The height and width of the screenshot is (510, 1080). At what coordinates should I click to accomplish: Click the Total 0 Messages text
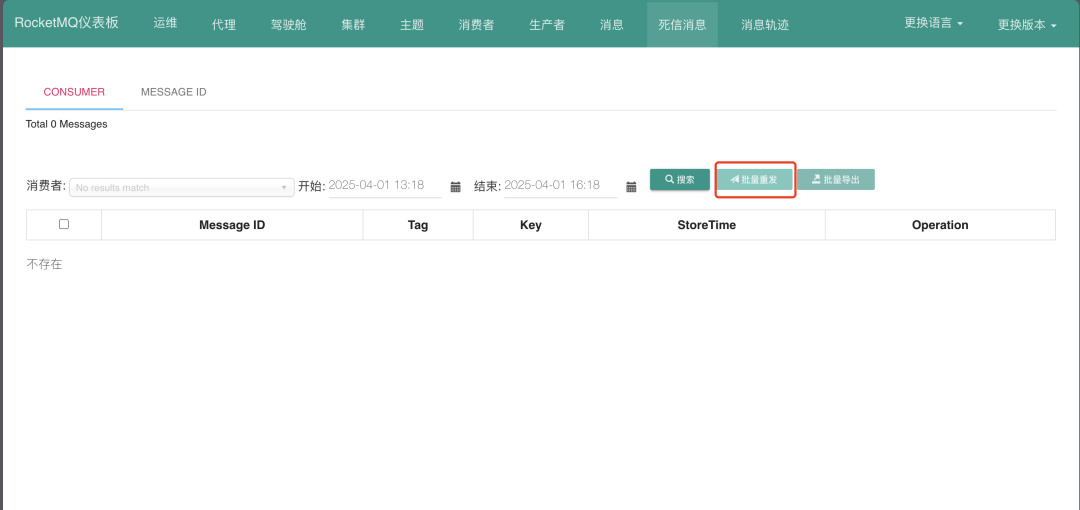[67, 125]
